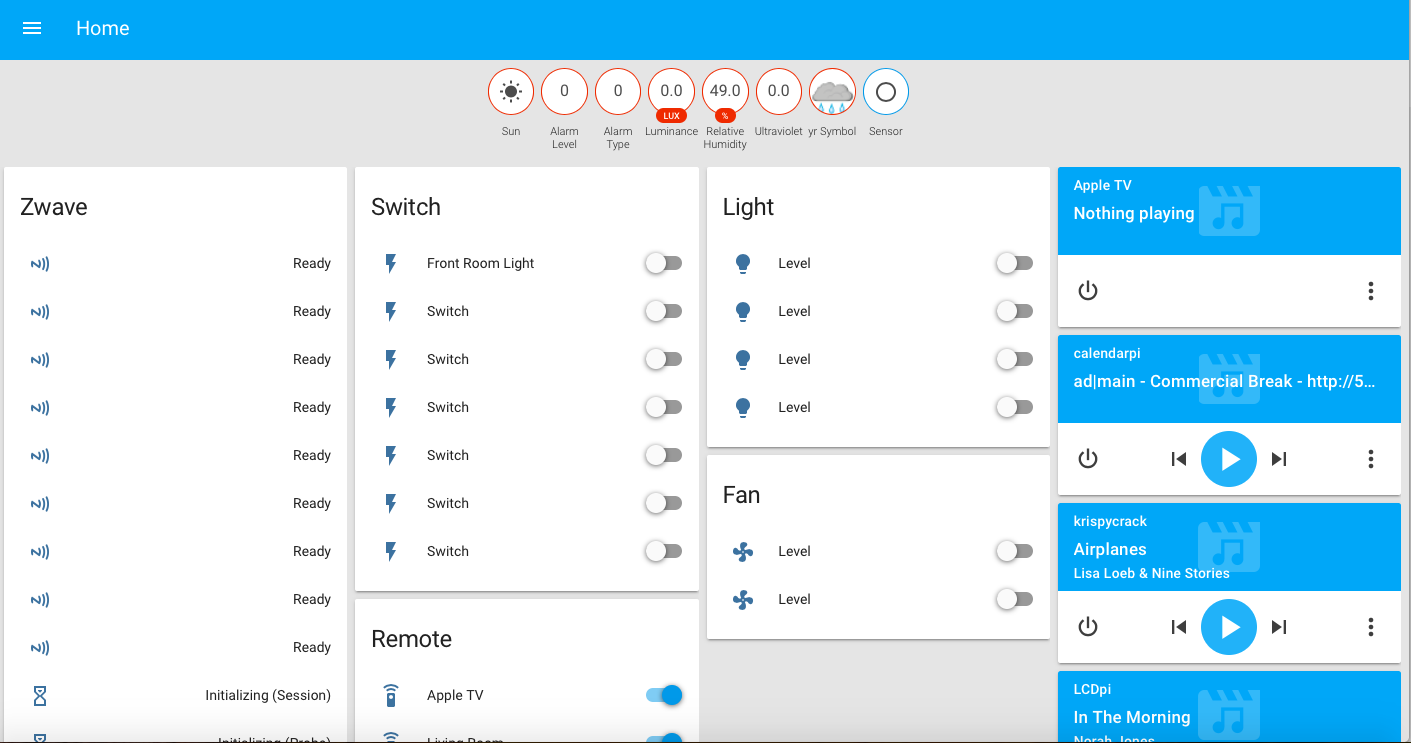Screen dimensions: 1411x743
Task: Click the Relative Humidity percentage badge
Action: (x=724, y=117)
